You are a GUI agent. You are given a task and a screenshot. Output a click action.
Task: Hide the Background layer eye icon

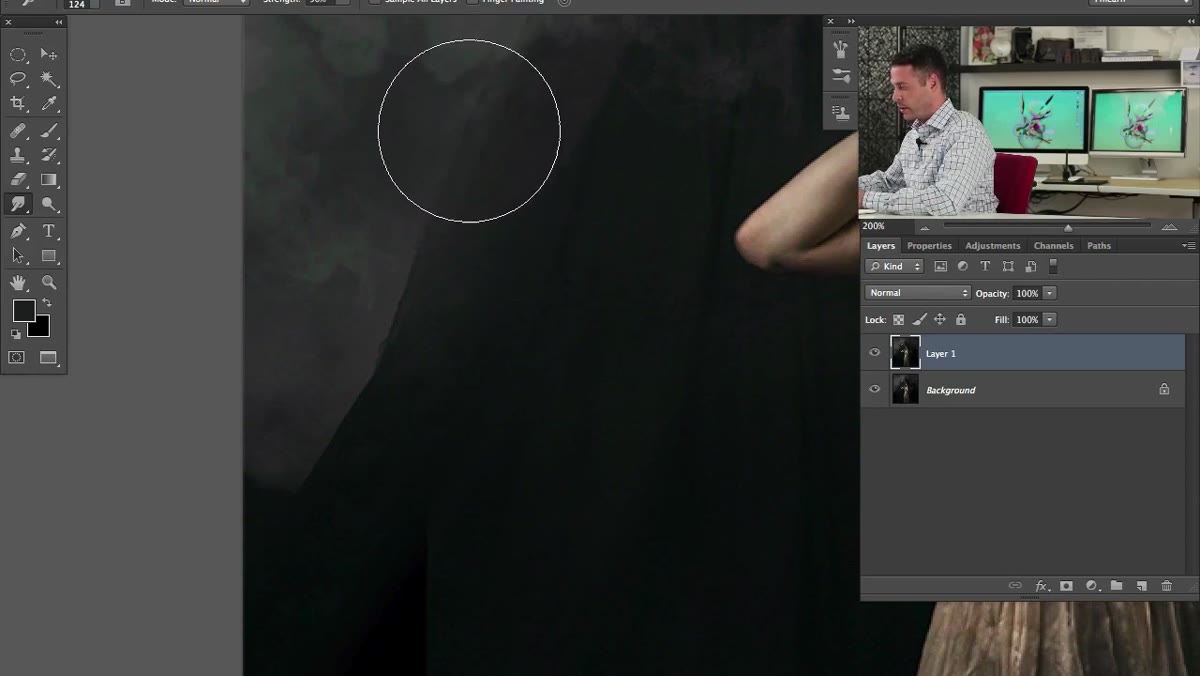pos(875,390)
